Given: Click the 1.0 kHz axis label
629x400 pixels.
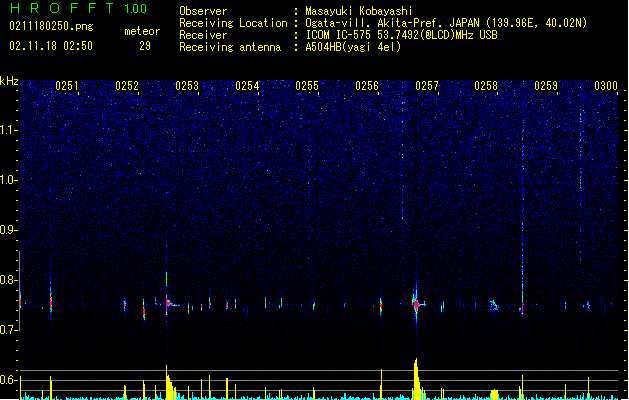Looking at the screenshot, I should pos(9,180).
